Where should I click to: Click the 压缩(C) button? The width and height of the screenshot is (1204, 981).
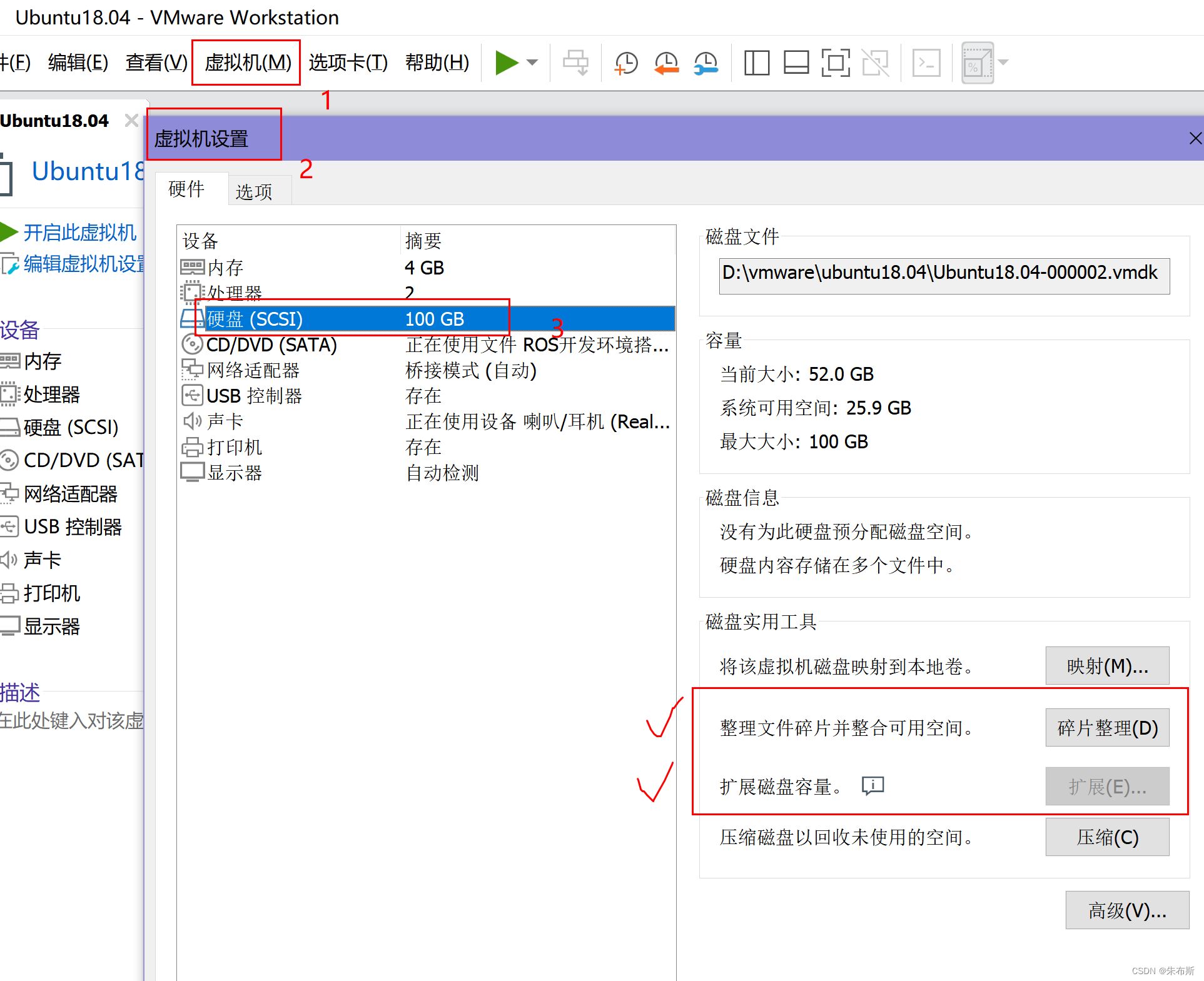point(1107,837)
